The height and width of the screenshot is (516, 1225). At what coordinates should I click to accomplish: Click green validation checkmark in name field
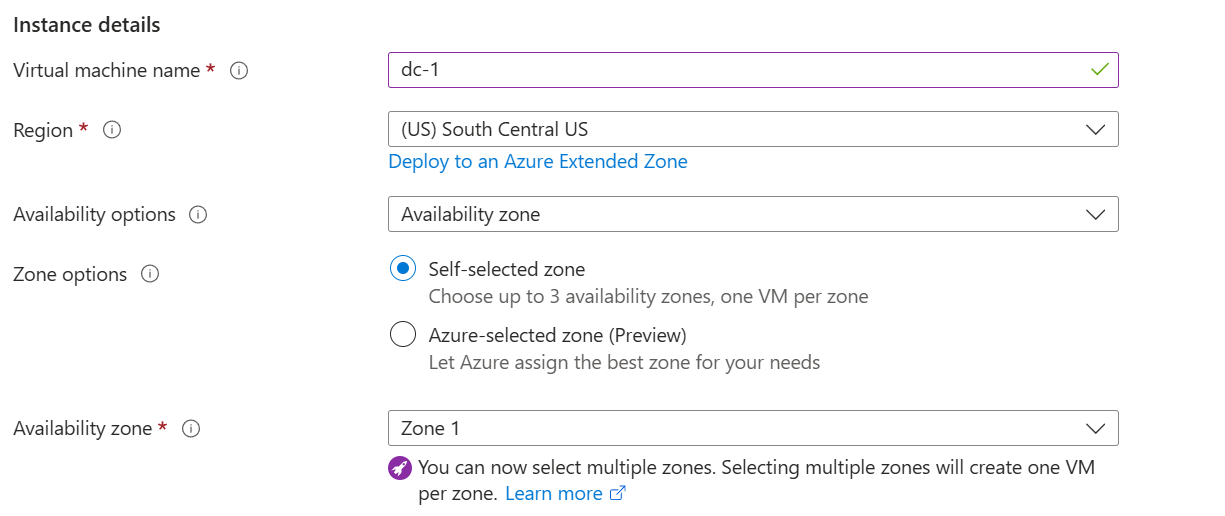tap(1100, 70)
